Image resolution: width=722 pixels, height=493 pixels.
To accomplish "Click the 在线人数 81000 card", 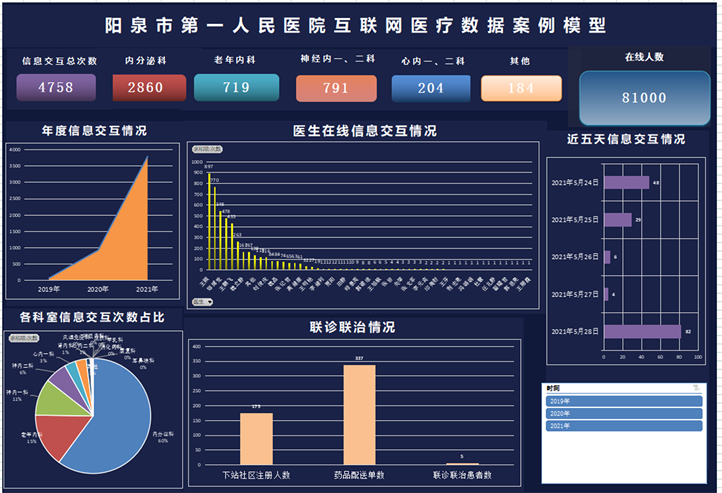I will coord(644,98).
